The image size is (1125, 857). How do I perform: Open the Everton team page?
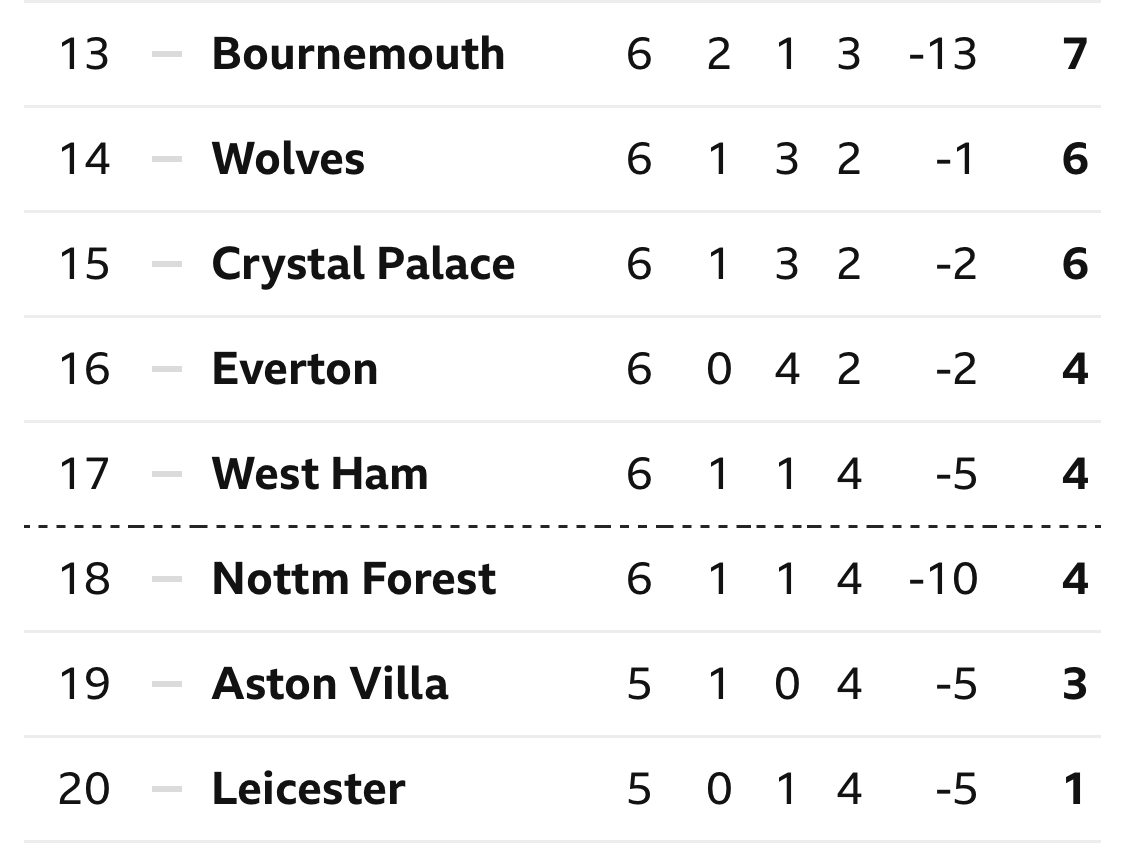(295, 369)
